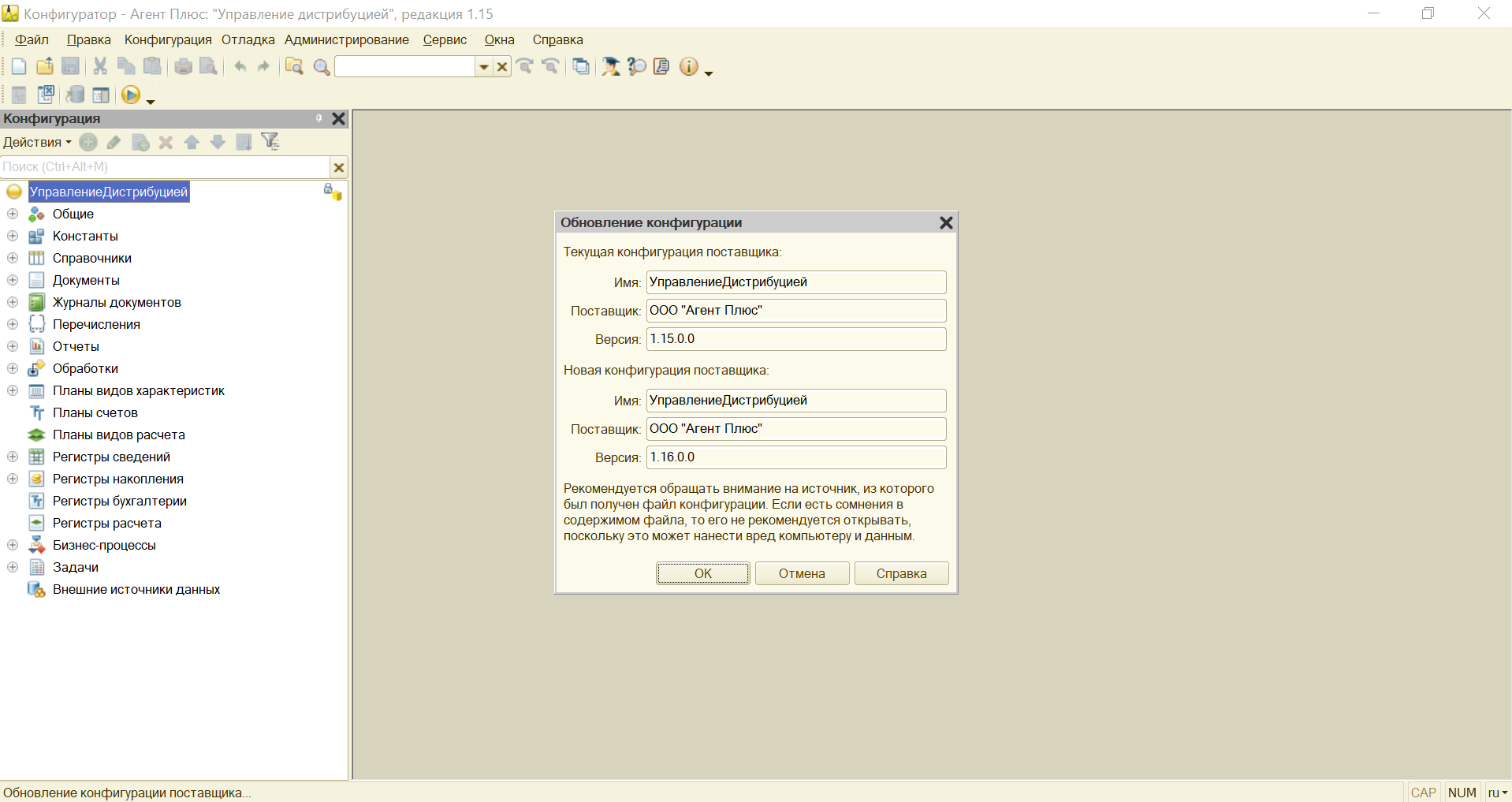
Task: Pin the Configuration panel with the pin icon
Action: (x=319, y=118)
